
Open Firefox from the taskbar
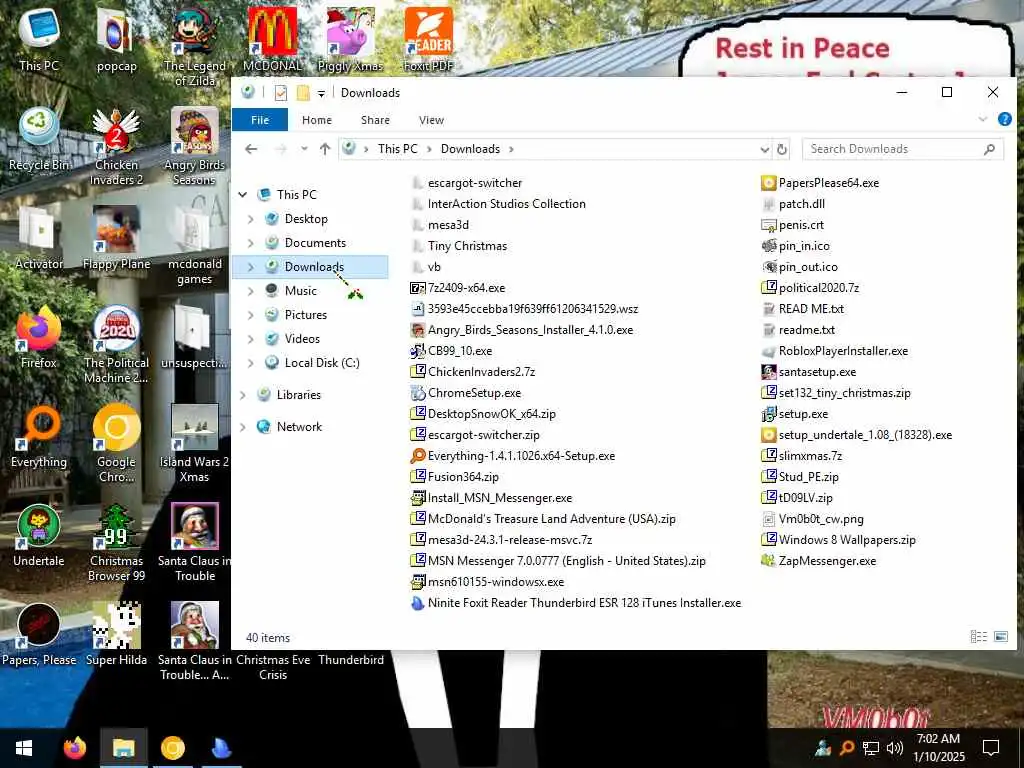tap(74, 748)
